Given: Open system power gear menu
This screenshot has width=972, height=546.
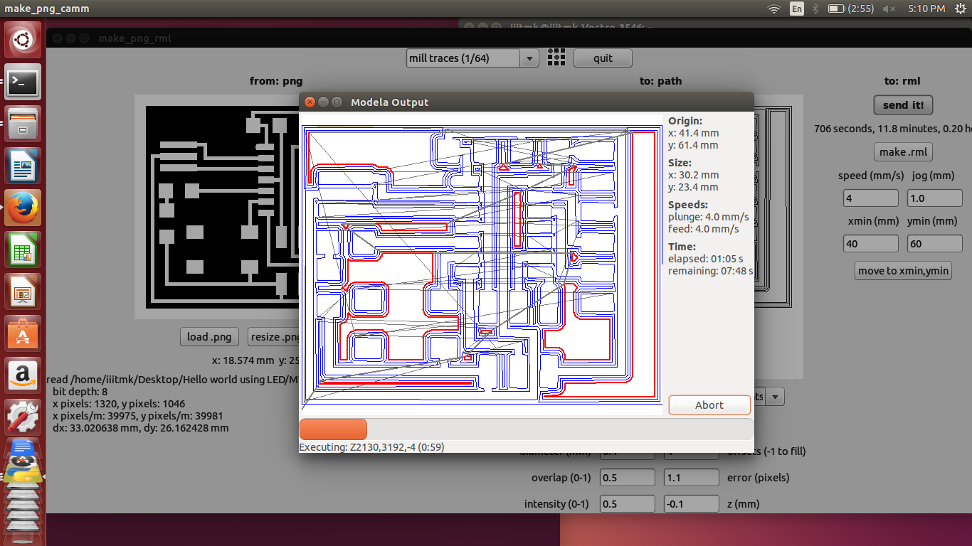Looking at the screenshot, I should tap(960, 9).
